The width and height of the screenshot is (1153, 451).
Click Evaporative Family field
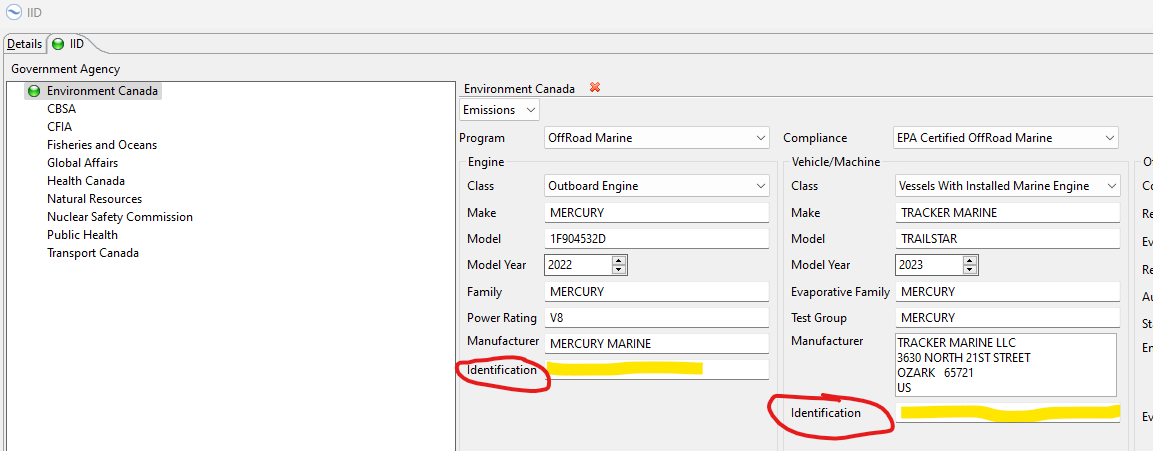1007,291
